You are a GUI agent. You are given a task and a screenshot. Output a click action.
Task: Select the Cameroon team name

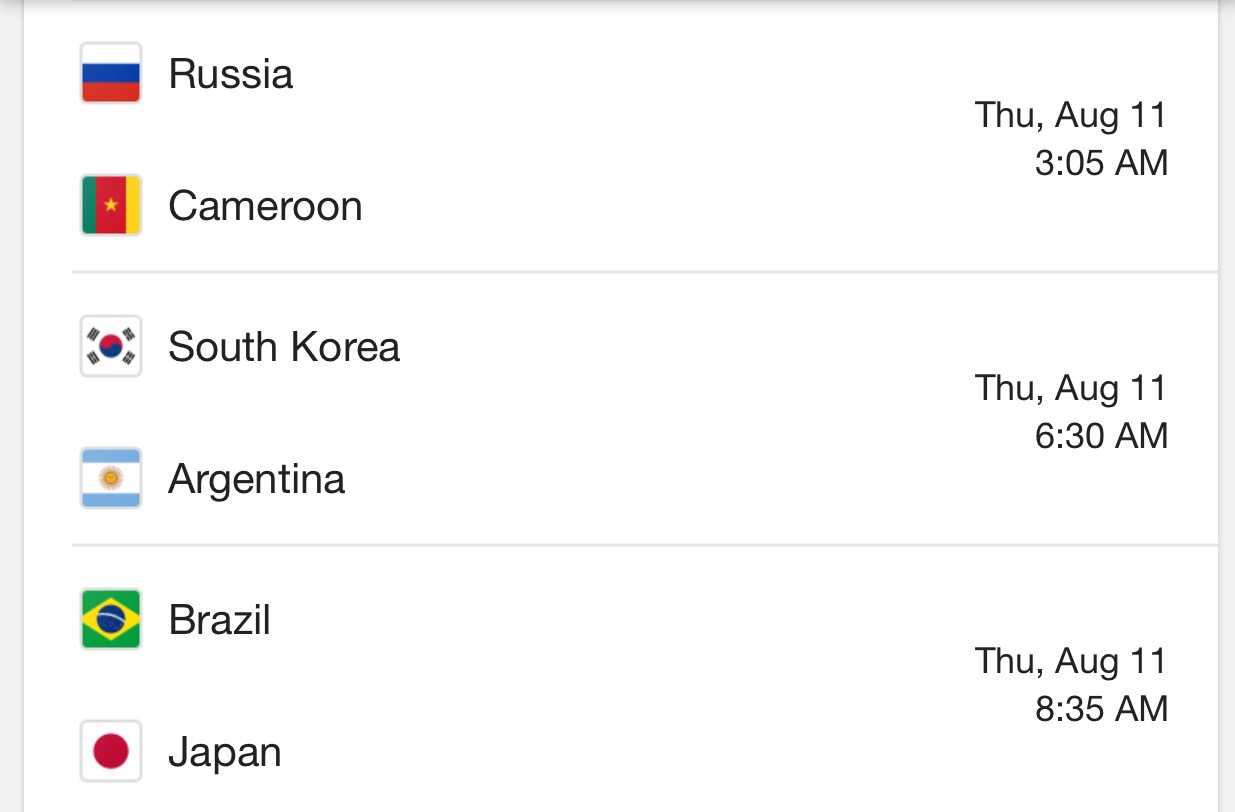coord(265,206)
